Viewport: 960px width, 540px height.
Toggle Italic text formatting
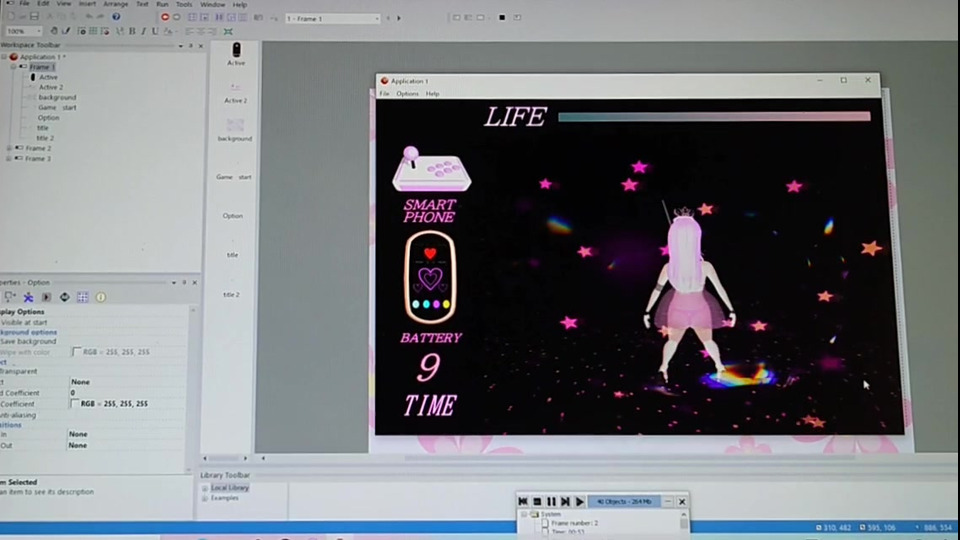[143, 31]
